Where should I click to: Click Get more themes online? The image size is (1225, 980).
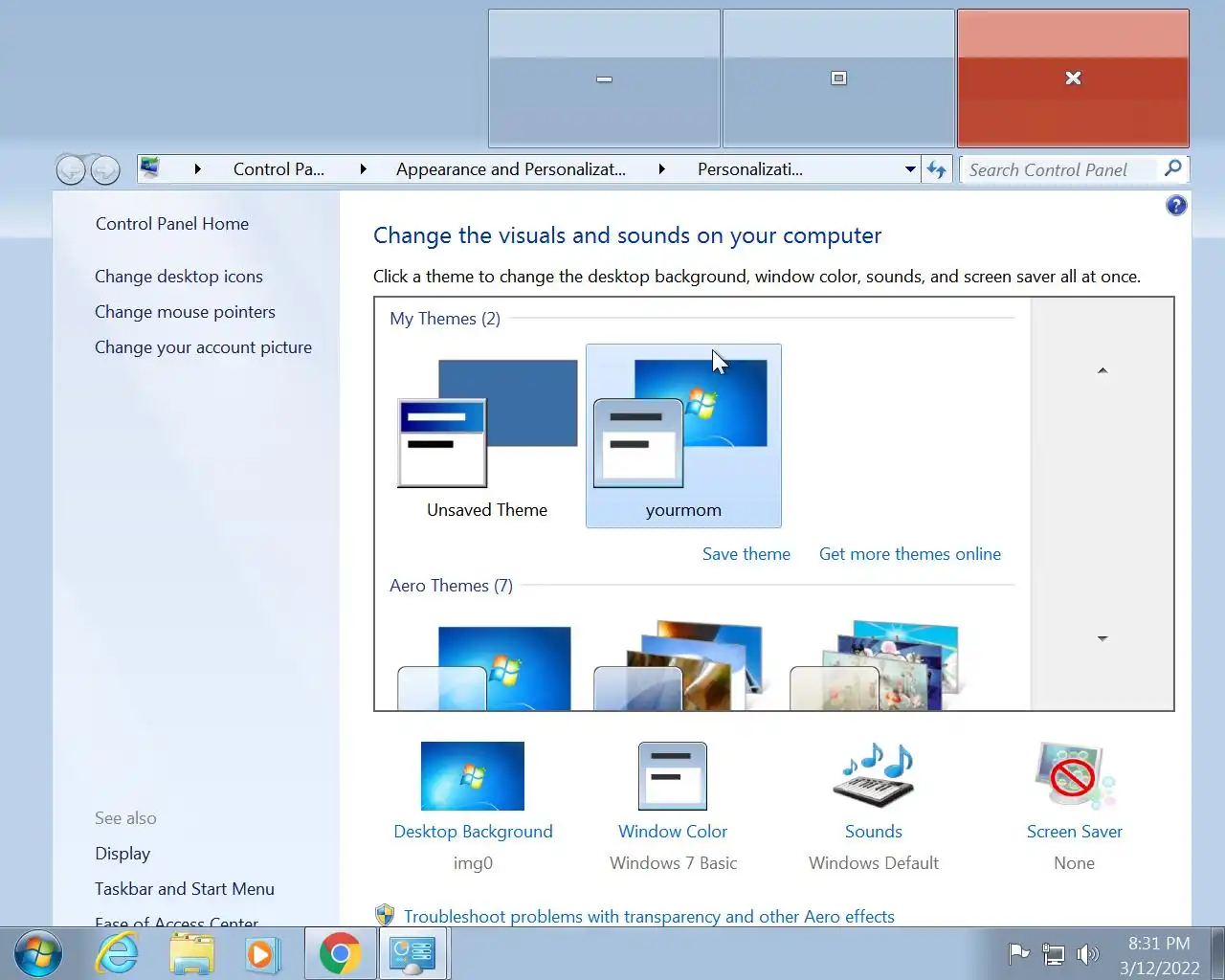click(x=910, y=554)
